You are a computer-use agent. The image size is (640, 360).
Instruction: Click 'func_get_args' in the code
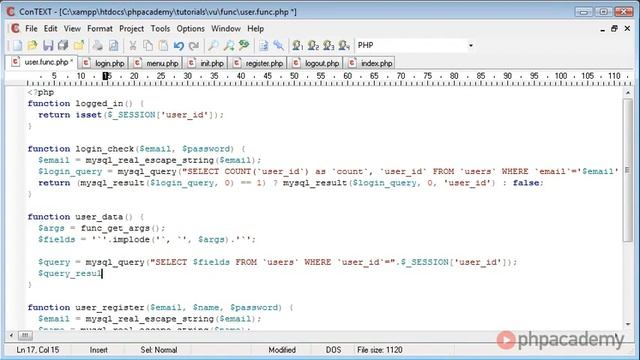click(115, 228)
